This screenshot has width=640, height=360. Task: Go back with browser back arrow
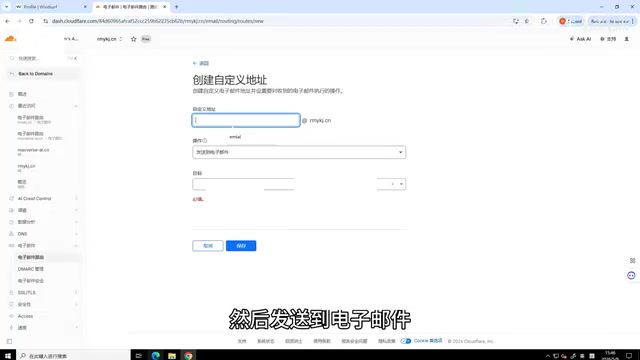(7, 21)
